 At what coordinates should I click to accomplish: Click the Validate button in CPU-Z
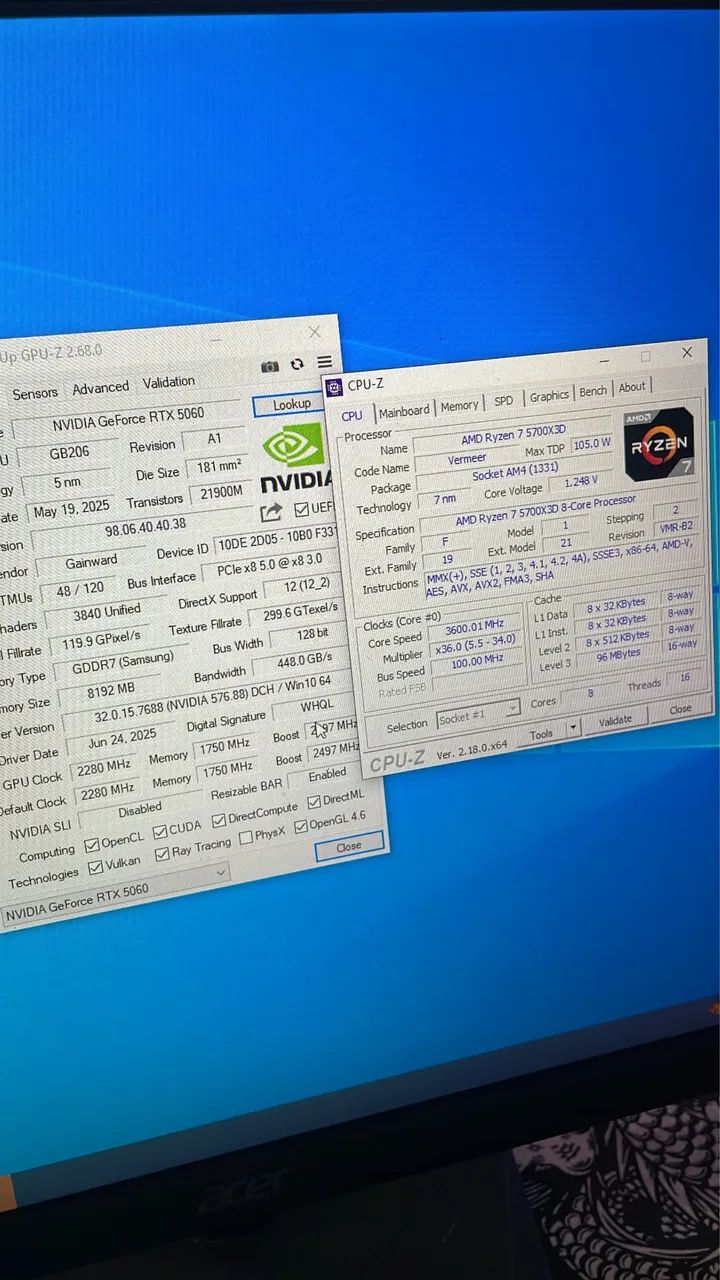615,721
